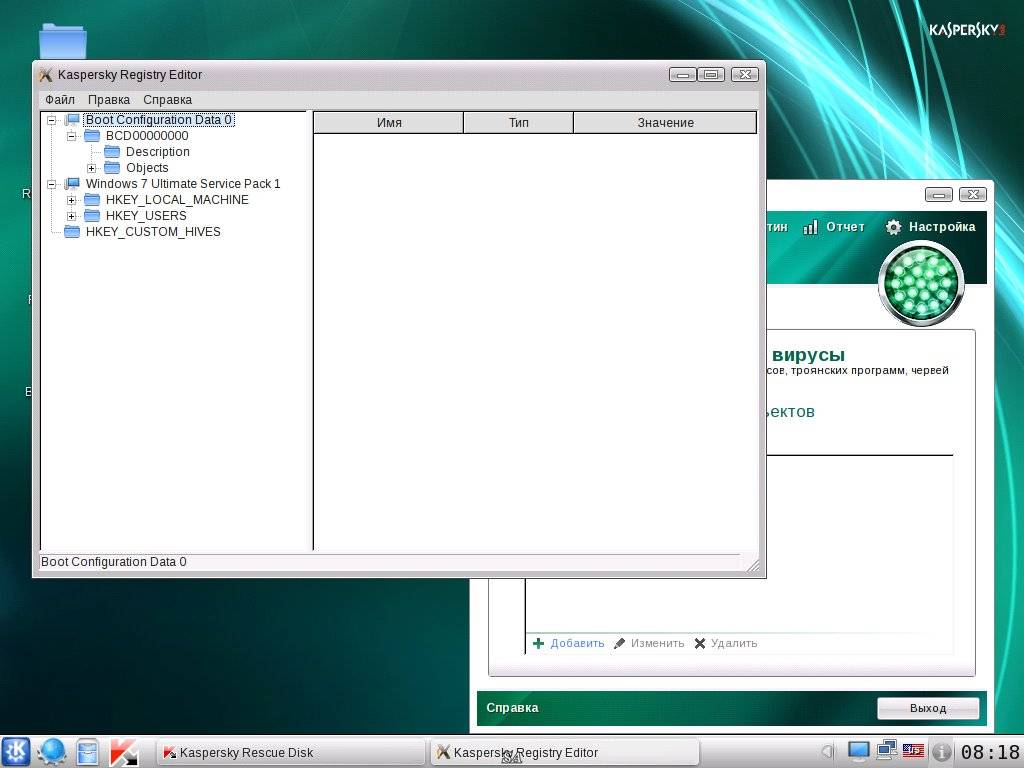Image resolution: width=1024 pixels, height=768 pixels.
Task: Select the Boot Configuration Data 0 item
Action: (x=159, y=120)
